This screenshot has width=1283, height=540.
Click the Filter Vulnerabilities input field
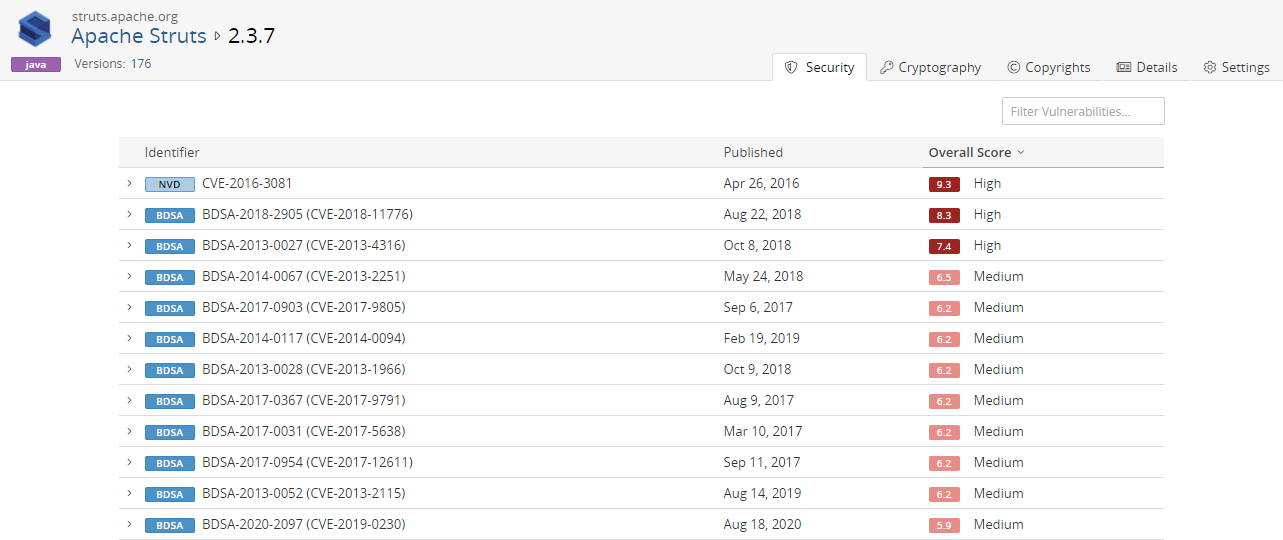tap(1083, 111)
